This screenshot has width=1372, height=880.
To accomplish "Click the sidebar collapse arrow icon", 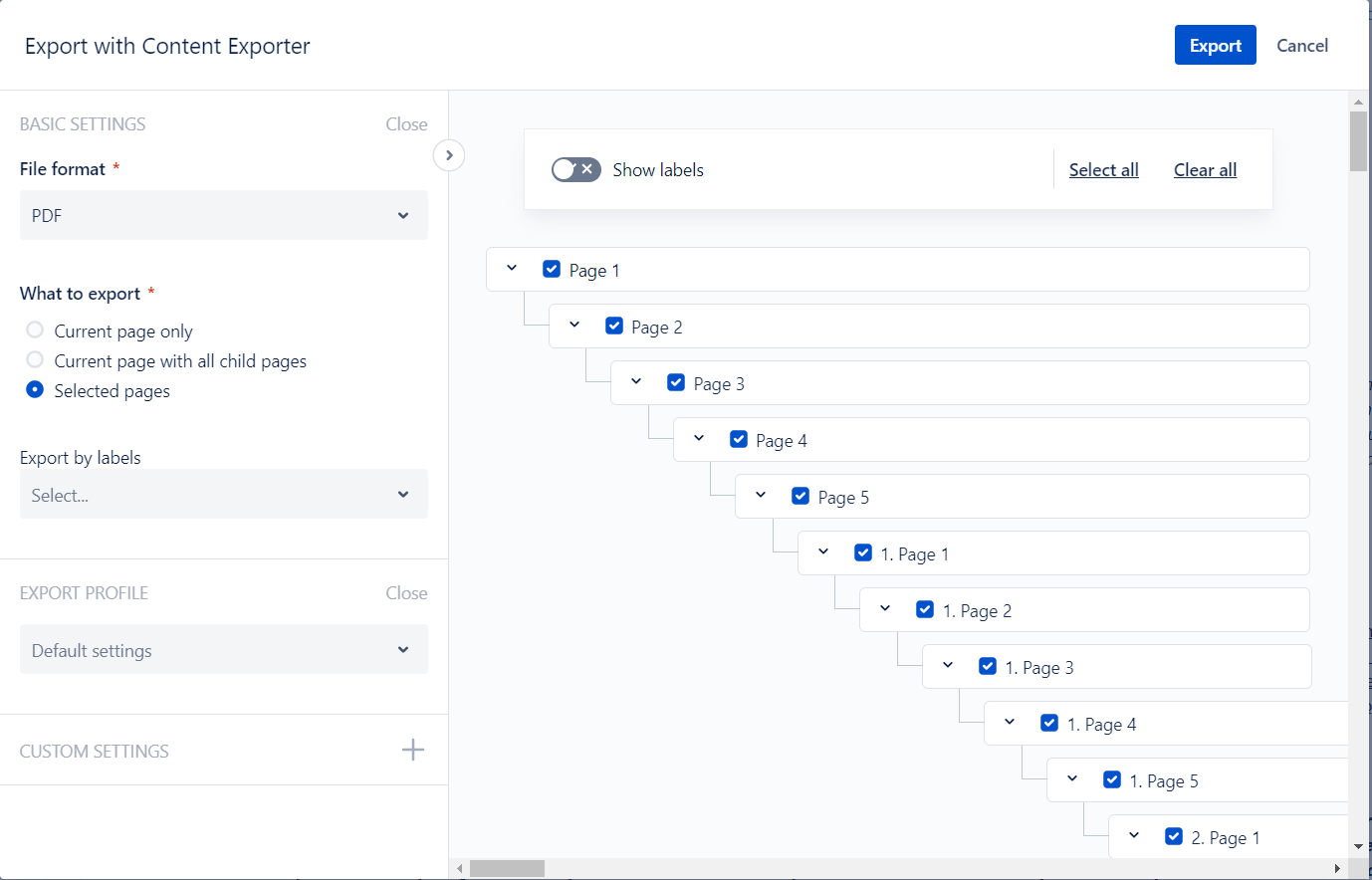I will [449, 155].
